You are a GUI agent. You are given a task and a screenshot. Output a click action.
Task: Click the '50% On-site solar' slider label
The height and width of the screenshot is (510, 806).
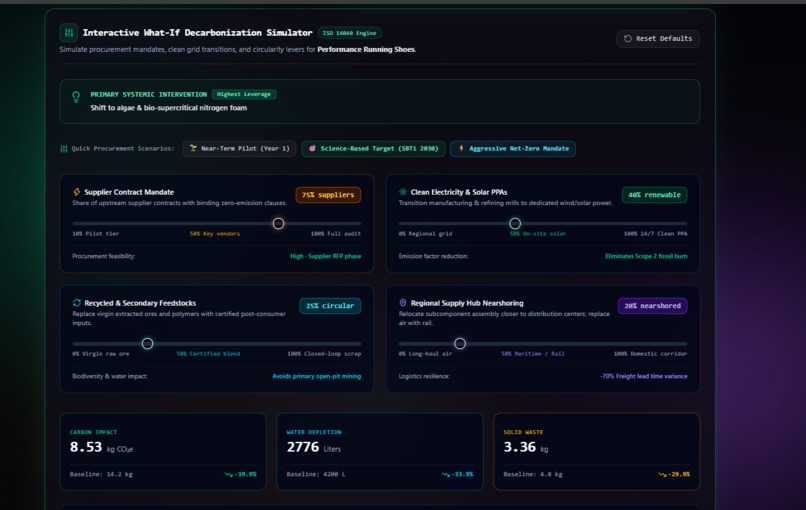pos(538,234)
